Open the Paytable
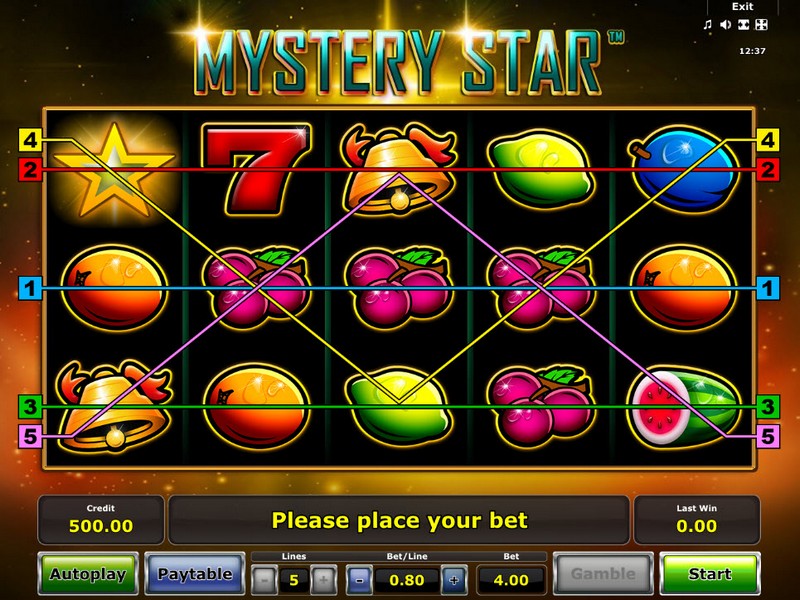The height and width of the screenshot is (600, 800). [195, 573]
